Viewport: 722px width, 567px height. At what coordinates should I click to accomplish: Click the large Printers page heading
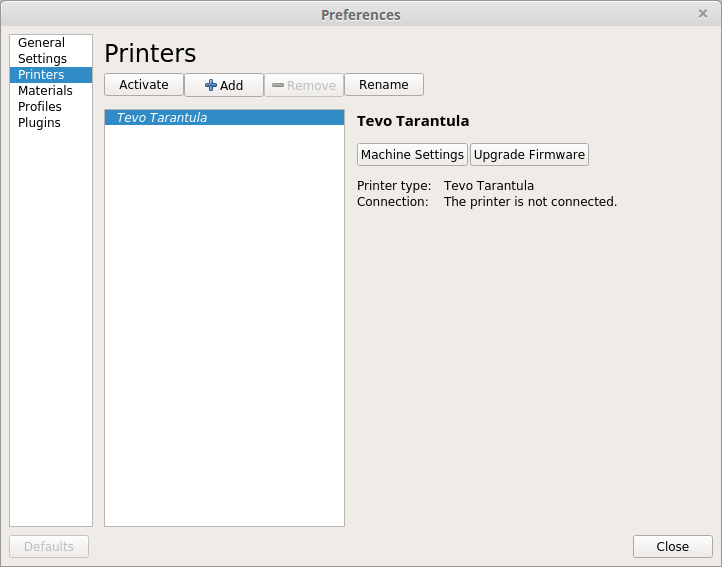point(150,53)
